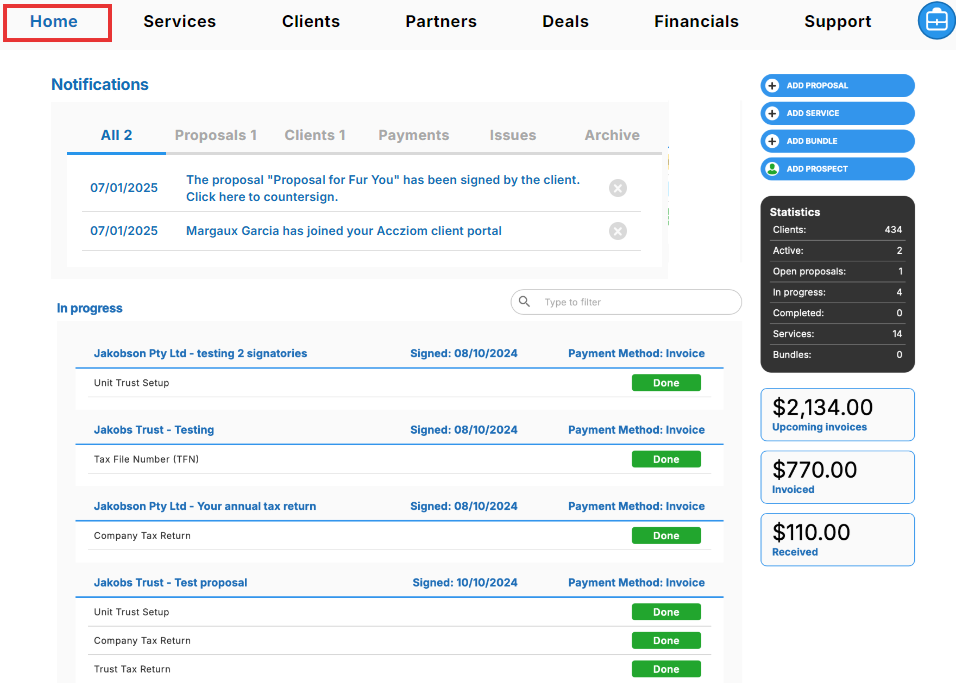Open Jakobson Pty Ltd annual tax return
The height and width of the screenshot is (683, 956).
point(205,506)
